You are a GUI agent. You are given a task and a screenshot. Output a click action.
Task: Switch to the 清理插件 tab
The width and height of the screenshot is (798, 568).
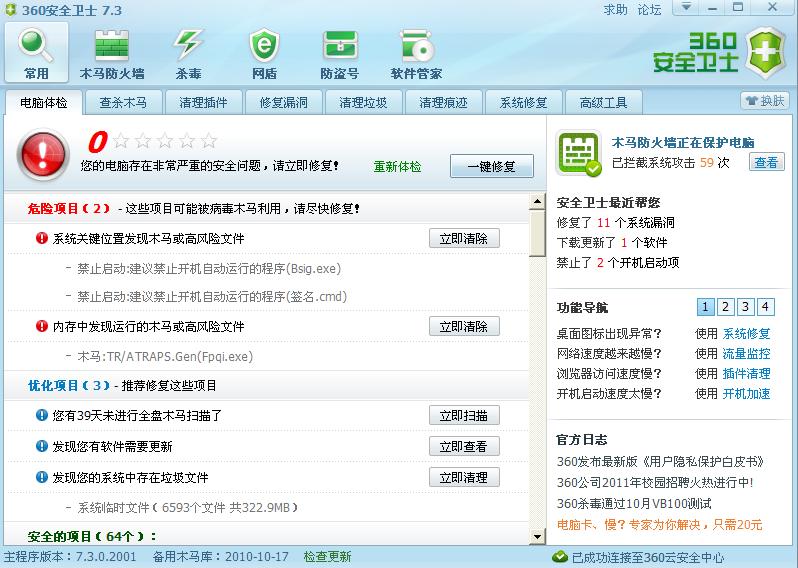pos(203,103)
